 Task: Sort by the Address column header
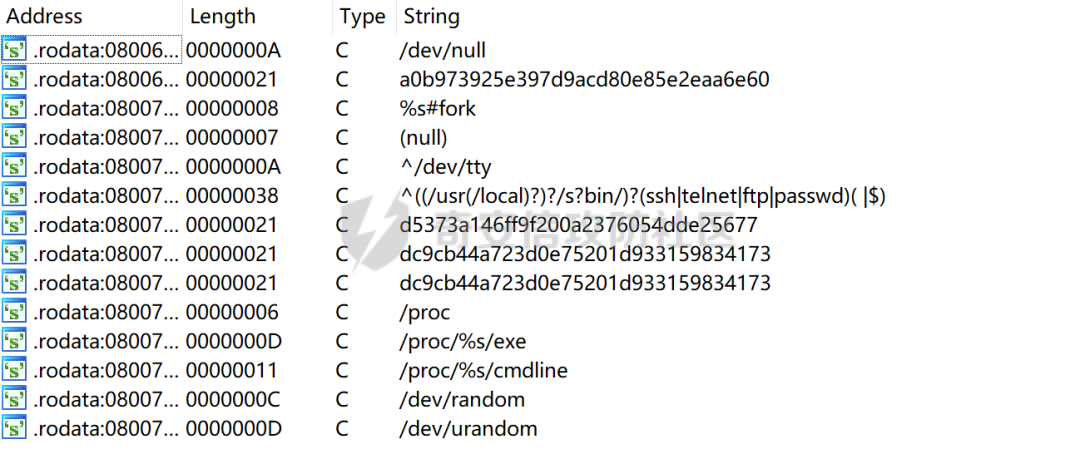(44, 16)
